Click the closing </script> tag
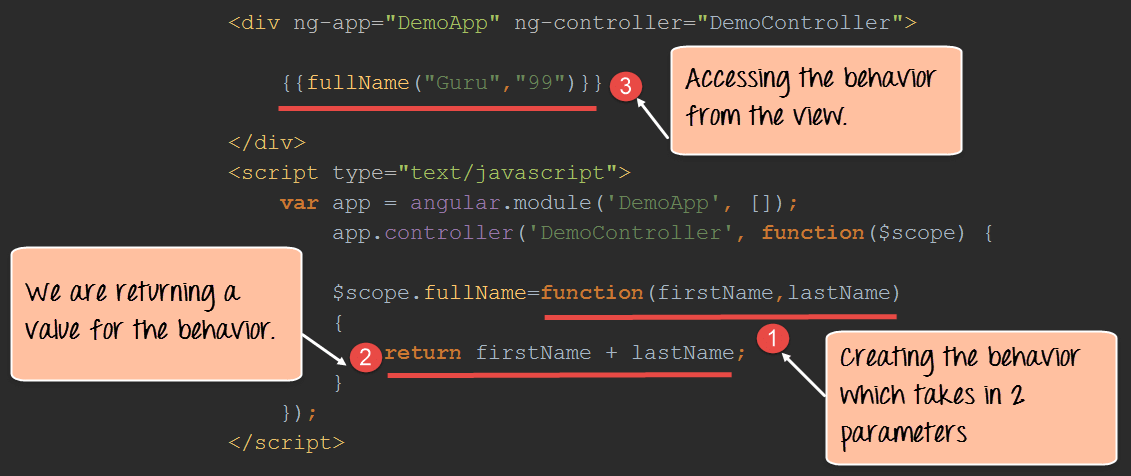 click(x=286, y=441)
